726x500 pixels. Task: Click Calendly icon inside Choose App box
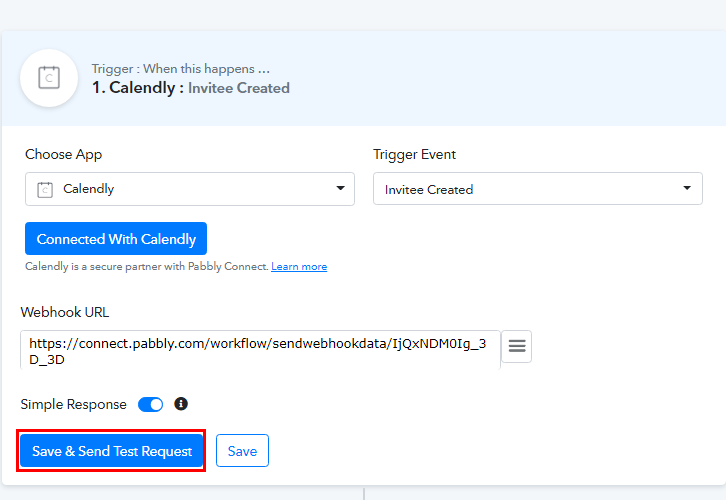pos(45,189)
